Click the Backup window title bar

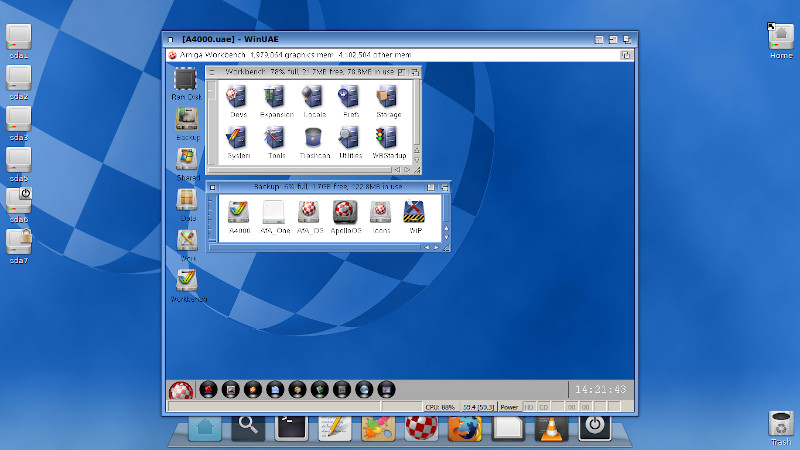coord(320,187)
